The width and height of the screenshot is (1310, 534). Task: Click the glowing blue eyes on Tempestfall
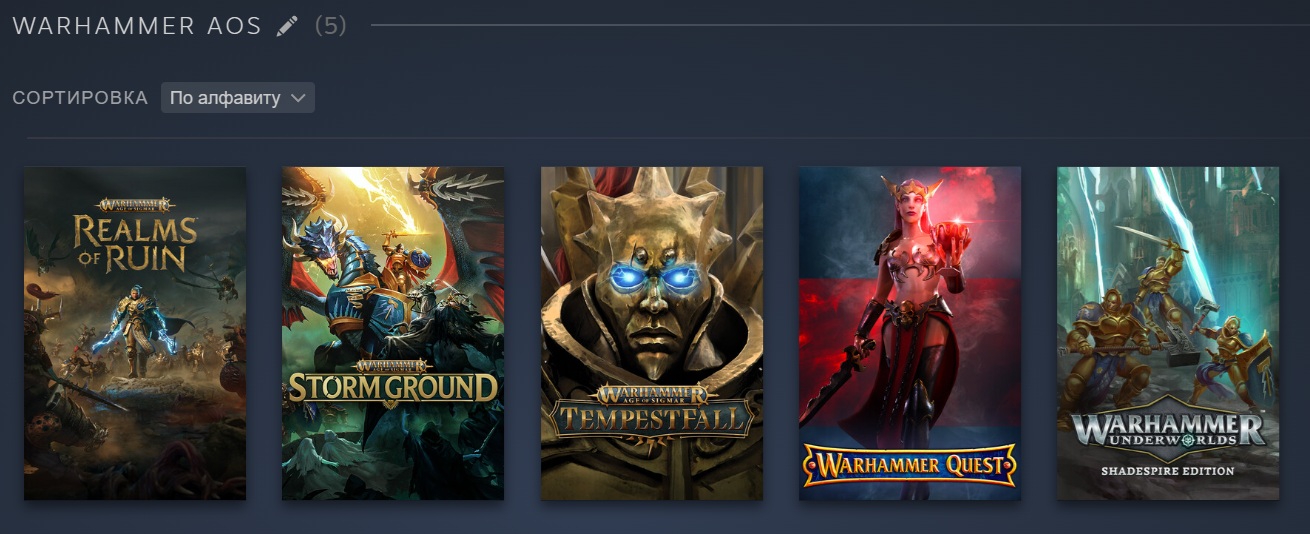point(650,279)
